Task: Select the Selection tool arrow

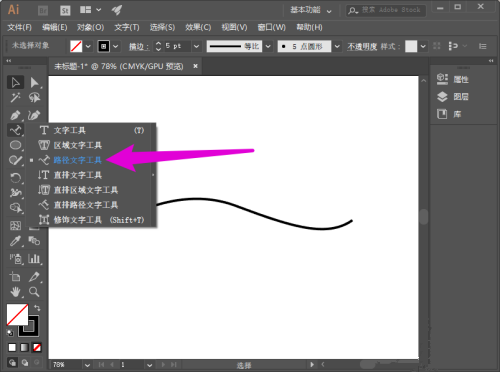Action: click(15, 82)
